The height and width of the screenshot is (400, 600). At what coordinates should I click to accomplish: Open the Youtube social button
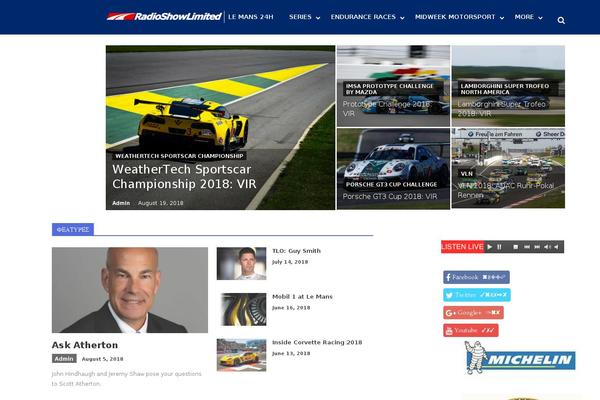(x=471, y=330)
